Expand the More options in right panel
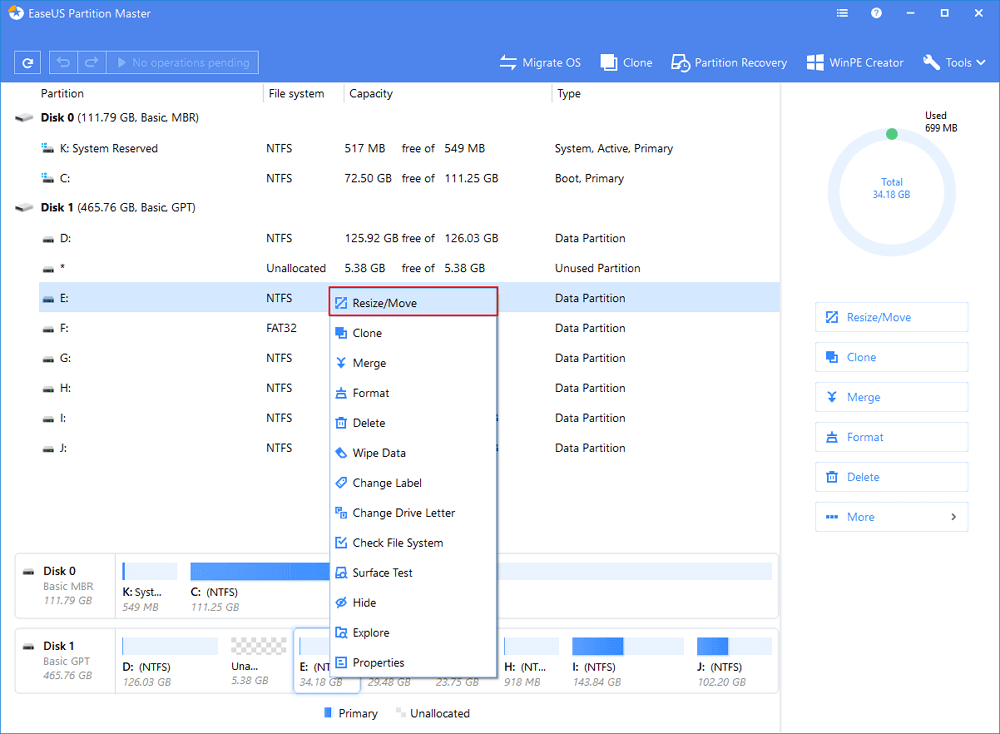 [x=891, y=517]
